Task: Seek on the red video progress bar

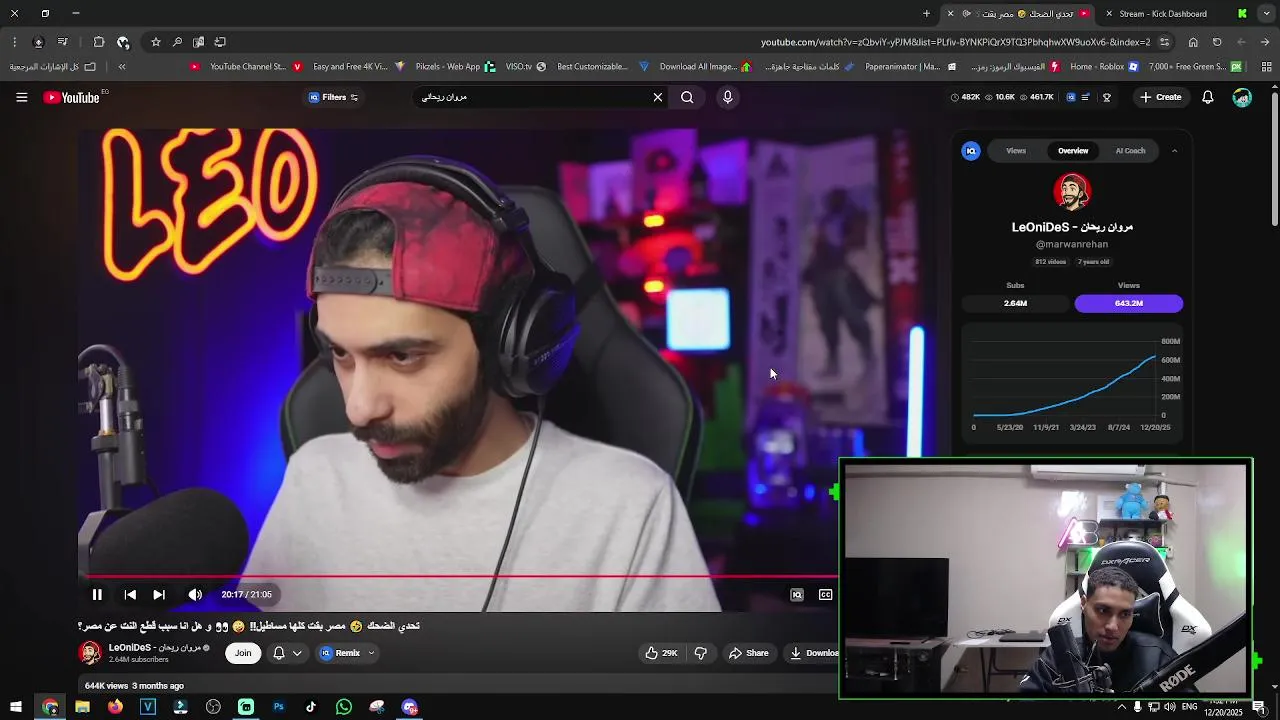Action: [457, 576]
